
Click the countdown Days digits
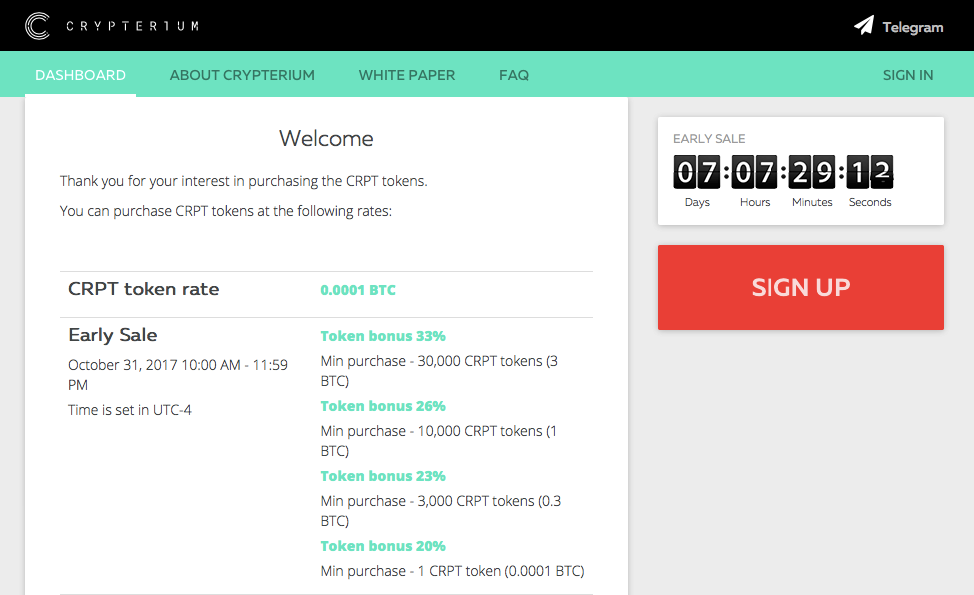(696, 172)
